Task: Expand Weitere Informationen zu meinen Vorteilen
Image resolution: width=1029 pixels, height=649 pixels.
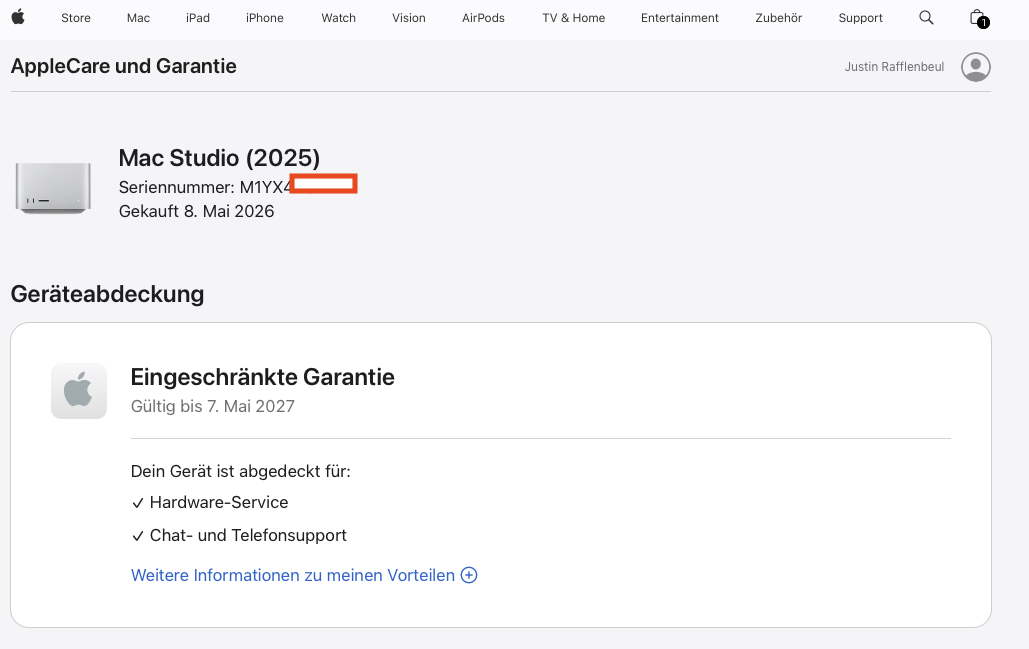Action: [x=304, y=575]
